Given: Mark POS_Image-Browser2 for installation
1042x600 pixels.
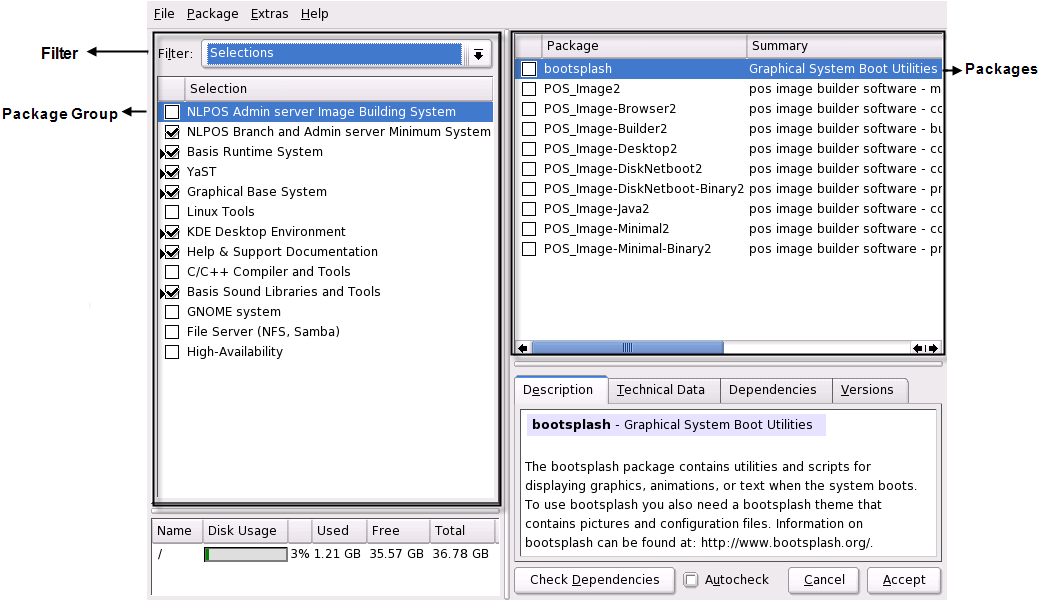Looking at the screenshot, I should (x=529, y=108).
